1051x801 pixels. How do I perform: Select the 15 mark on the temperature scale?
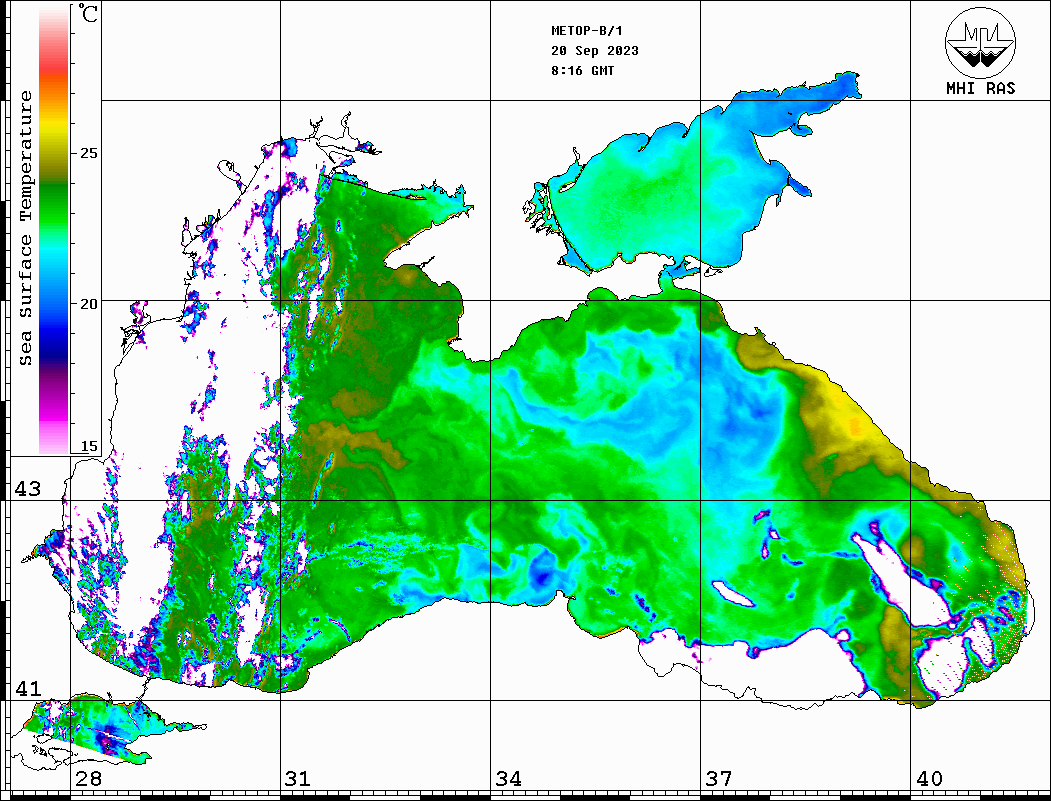[x=89, y=446]
